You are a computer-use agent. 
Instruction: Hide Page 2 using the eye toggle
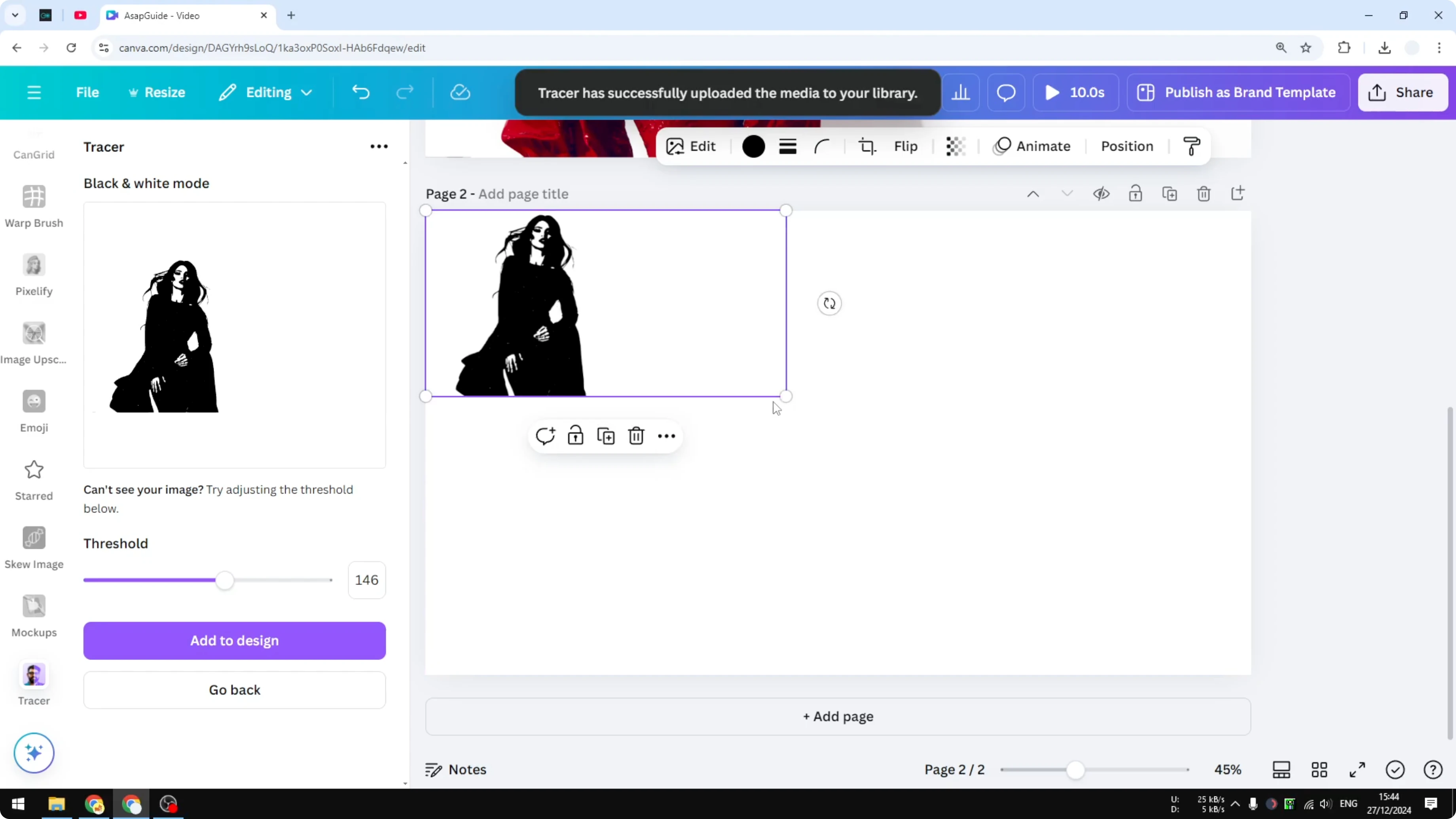[x=1101, y=193]
